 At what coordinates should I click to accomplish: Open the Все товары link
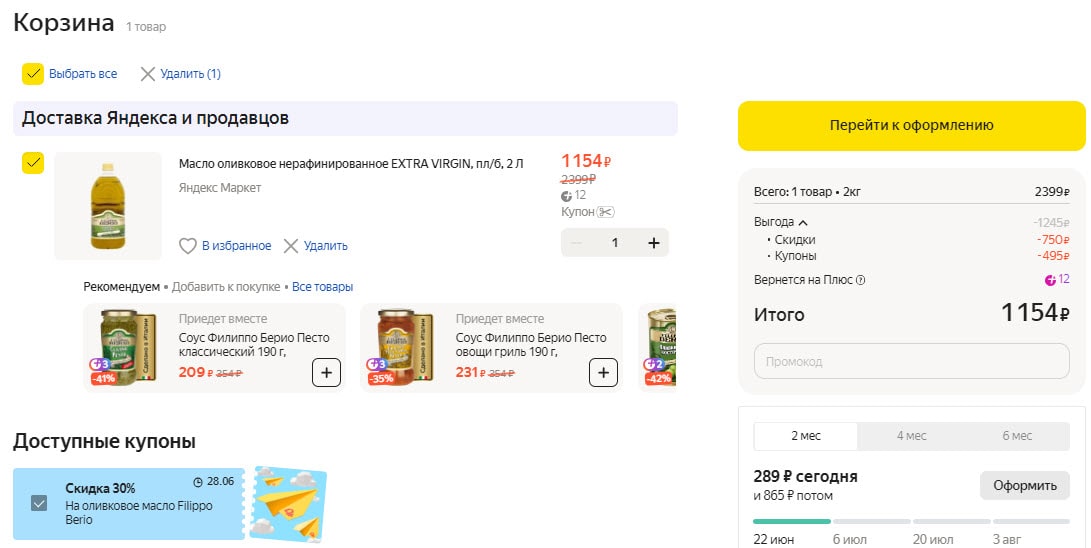(x=322, y=287)
